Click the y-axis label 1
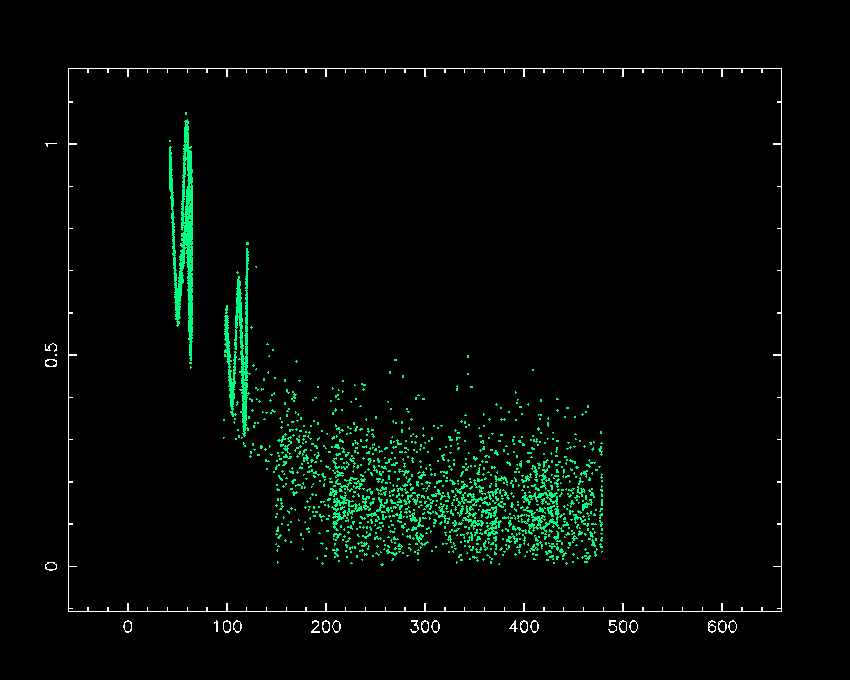 [51, 144]
